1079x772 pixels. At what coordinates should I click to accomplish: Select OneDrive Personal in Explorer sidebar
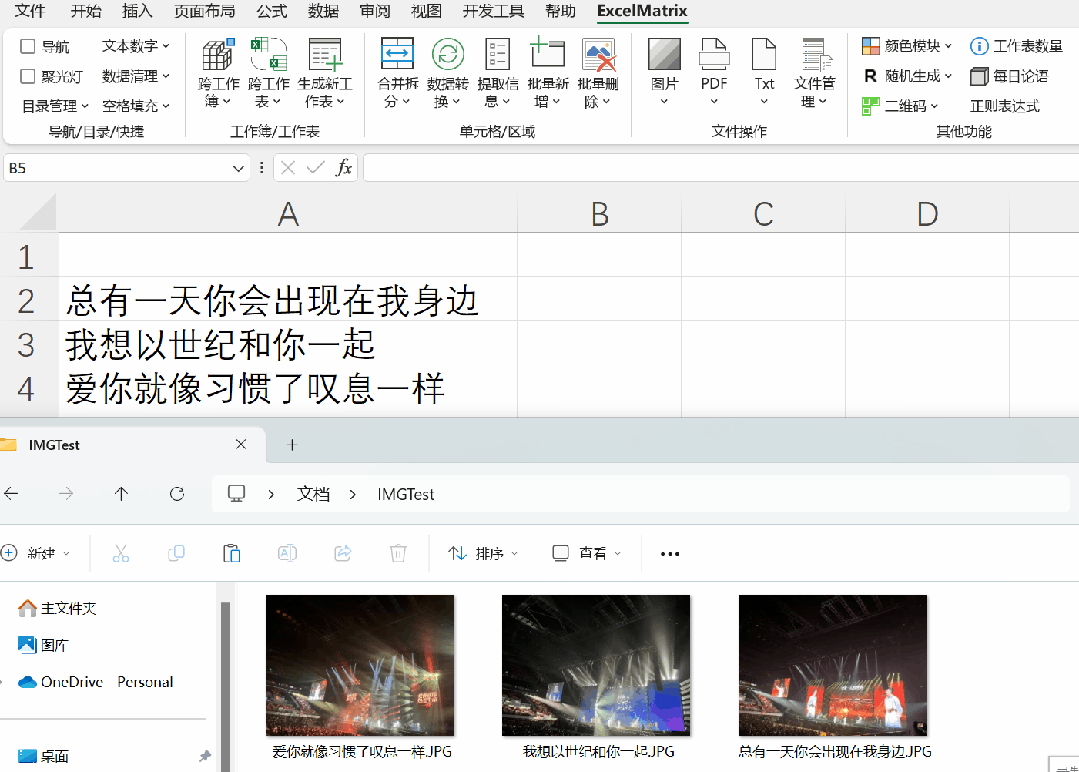point(96,682)
